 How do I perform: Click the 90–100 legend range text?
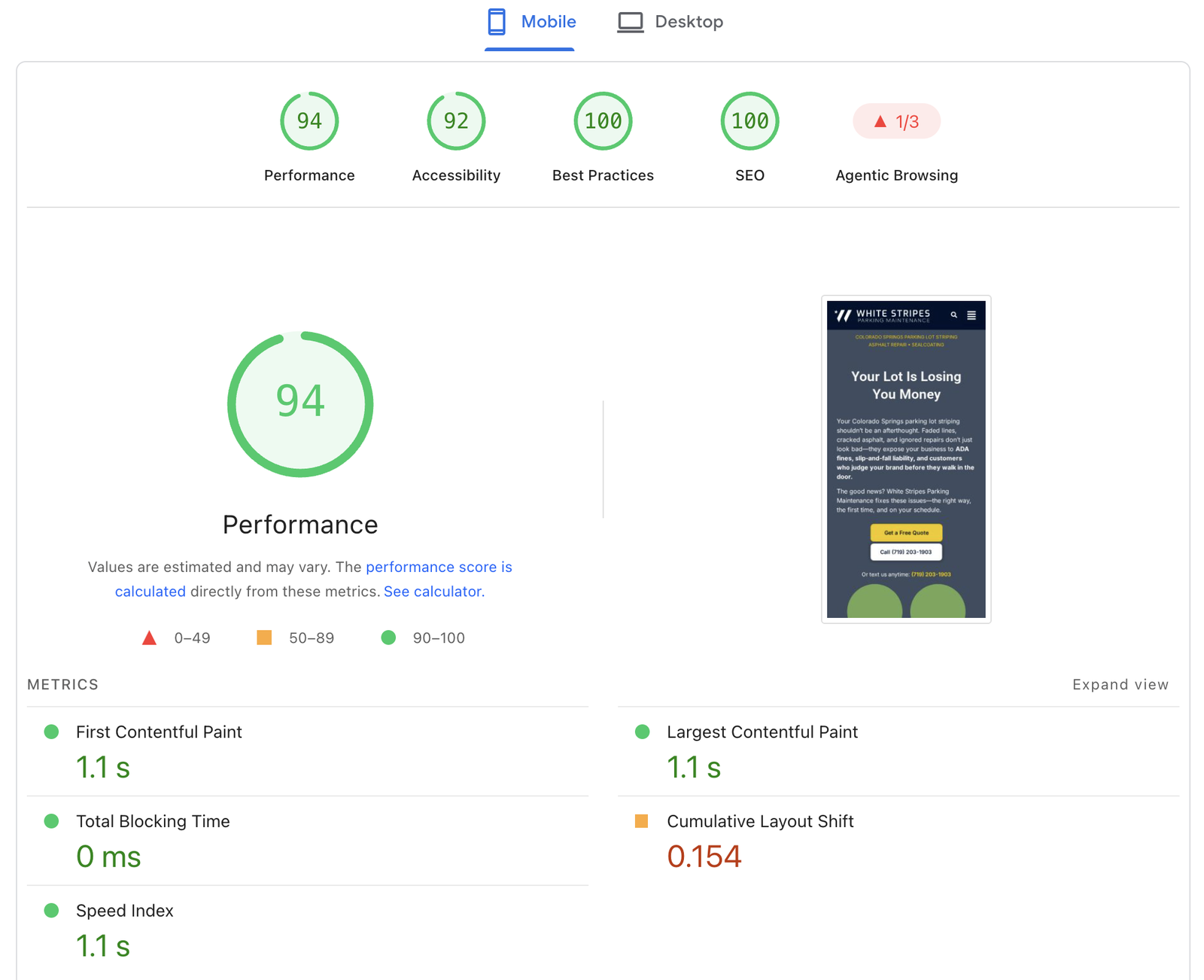(439, 638)
